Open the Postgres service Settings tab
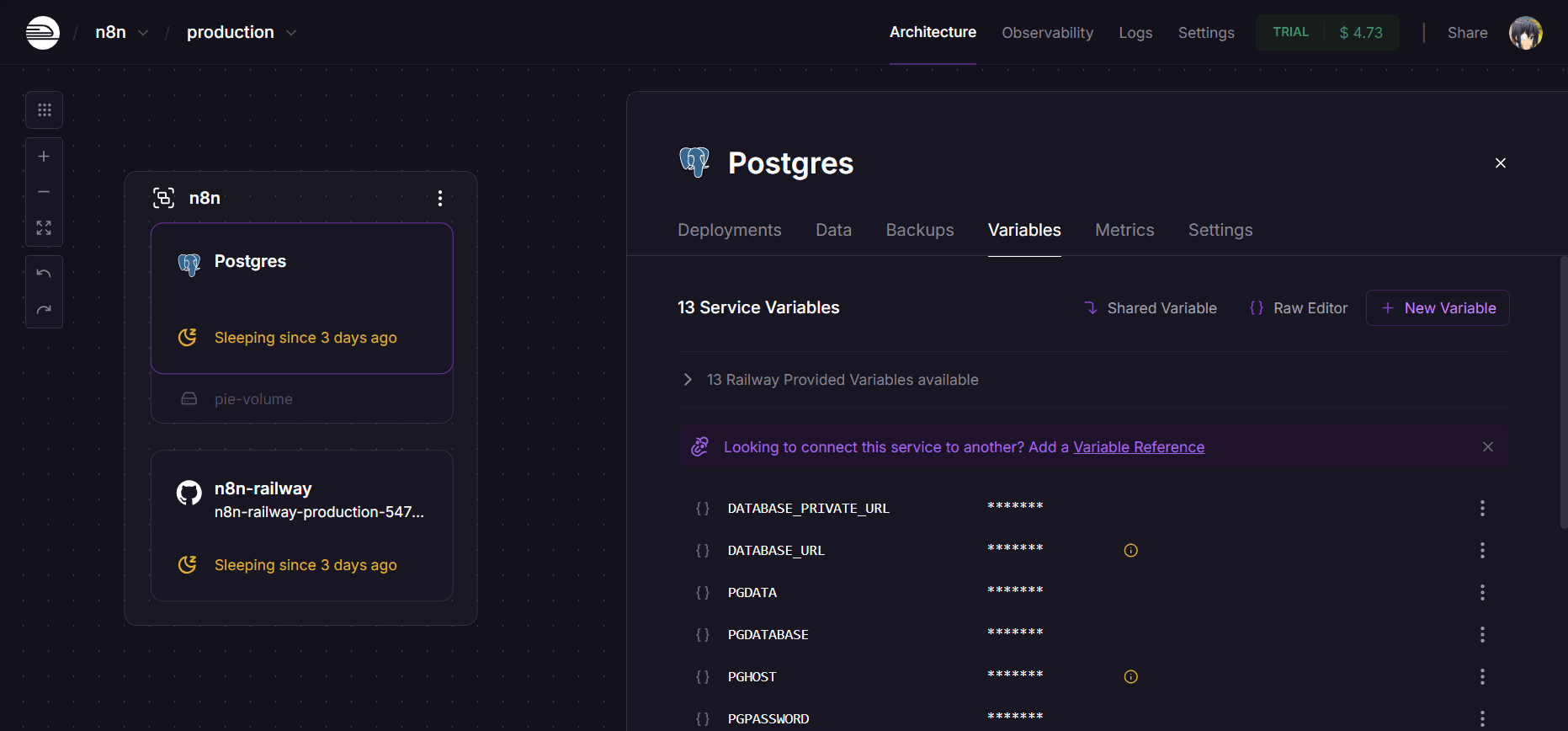 [1220, 230]
